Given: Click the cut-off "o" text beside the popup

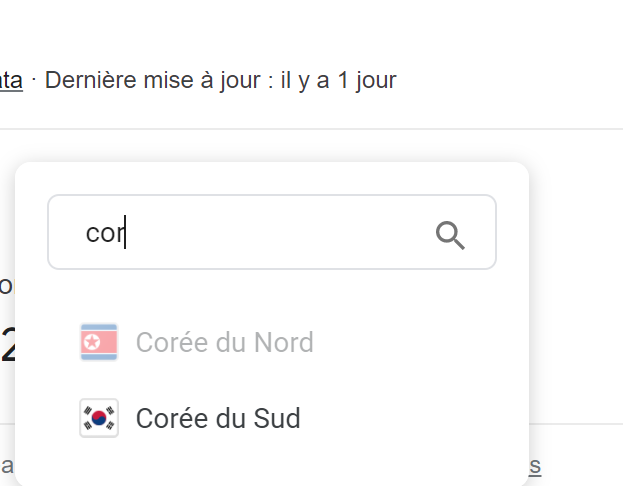Looking at the screenshot, I should pos(5,286).
